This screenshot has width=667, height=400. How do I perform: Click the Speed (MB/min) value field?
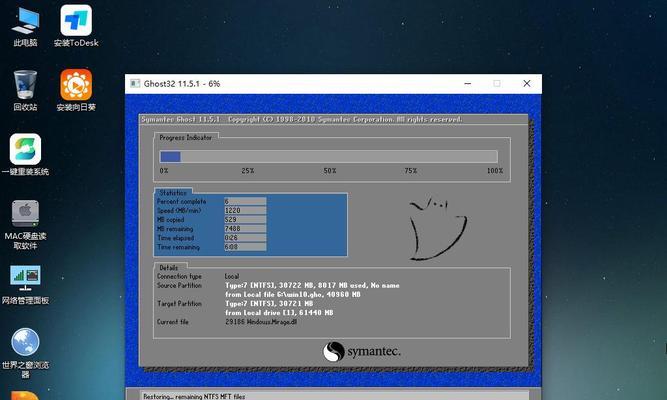(x=245, y=210)
